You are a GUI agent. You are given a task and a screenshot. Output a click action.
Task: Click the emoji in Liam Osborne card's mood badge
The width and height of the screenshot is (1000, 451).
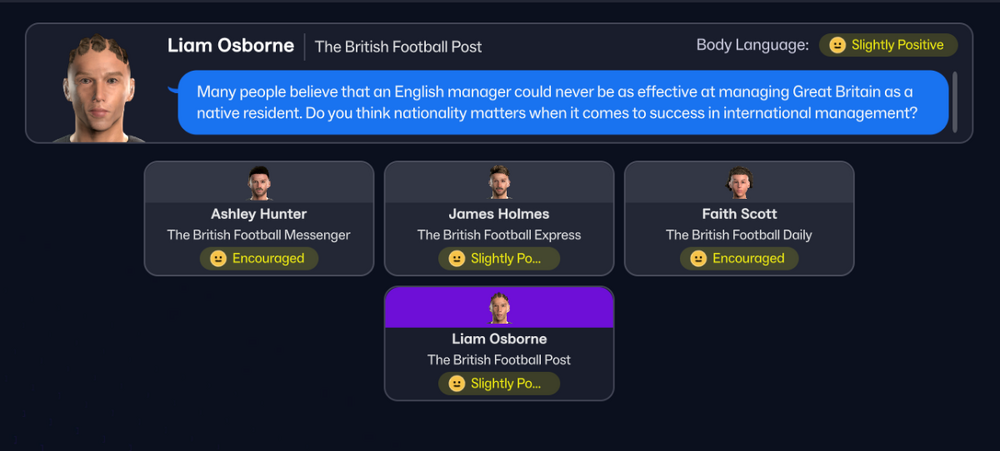457,383
